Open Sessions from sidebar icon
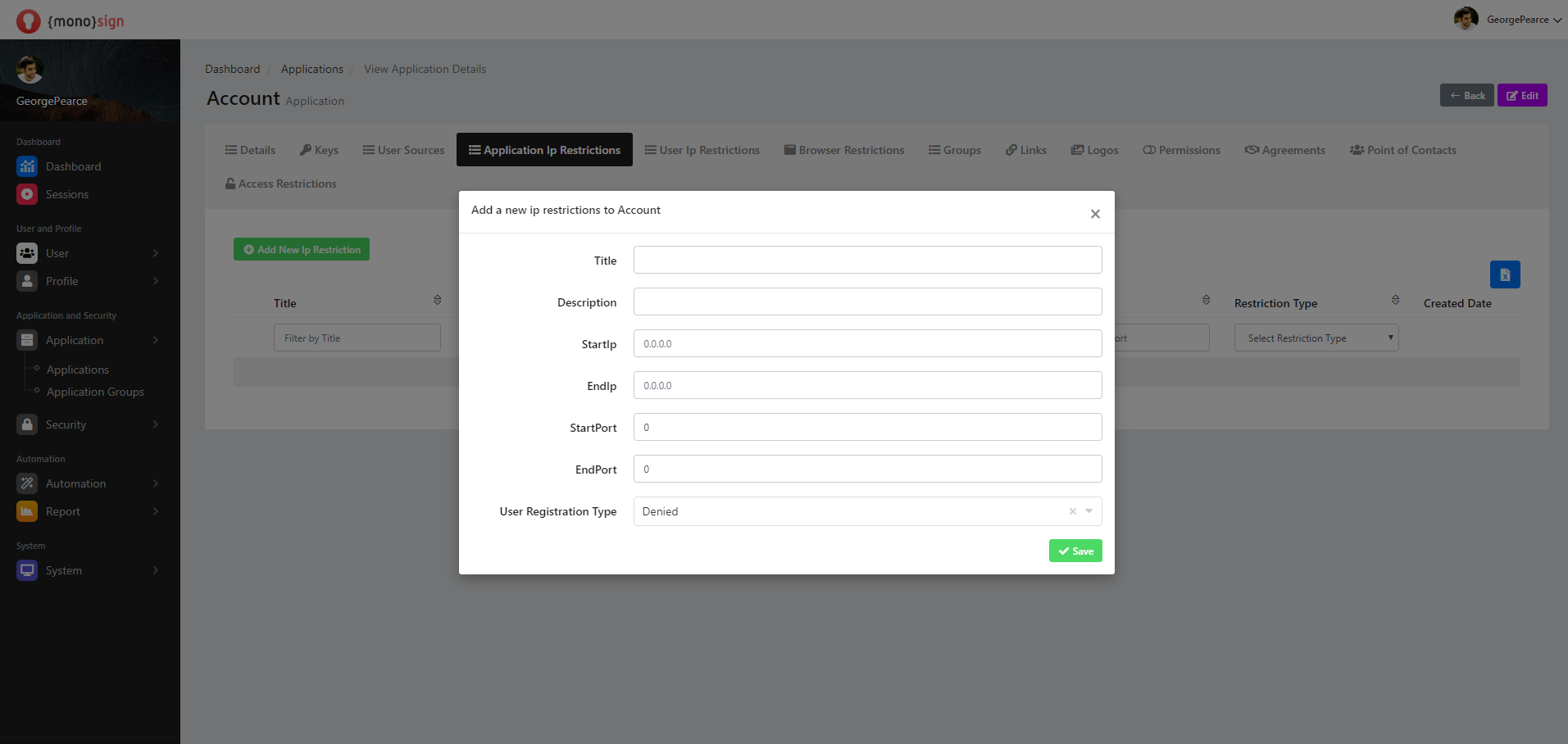This screenshot has height=744, width=1568. tap(27, 194)
